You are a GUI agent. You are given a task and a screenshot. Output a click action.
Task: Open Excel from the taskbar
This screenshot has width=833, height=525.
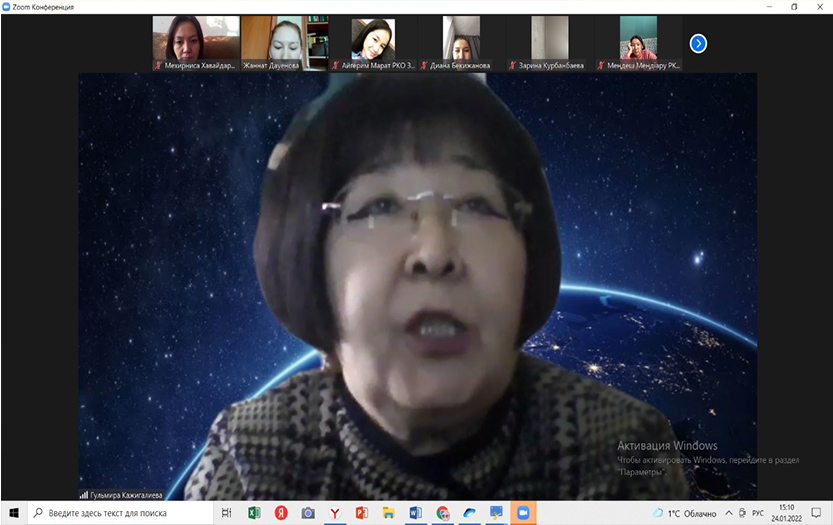pyautogui.click(x=254, y=513)
